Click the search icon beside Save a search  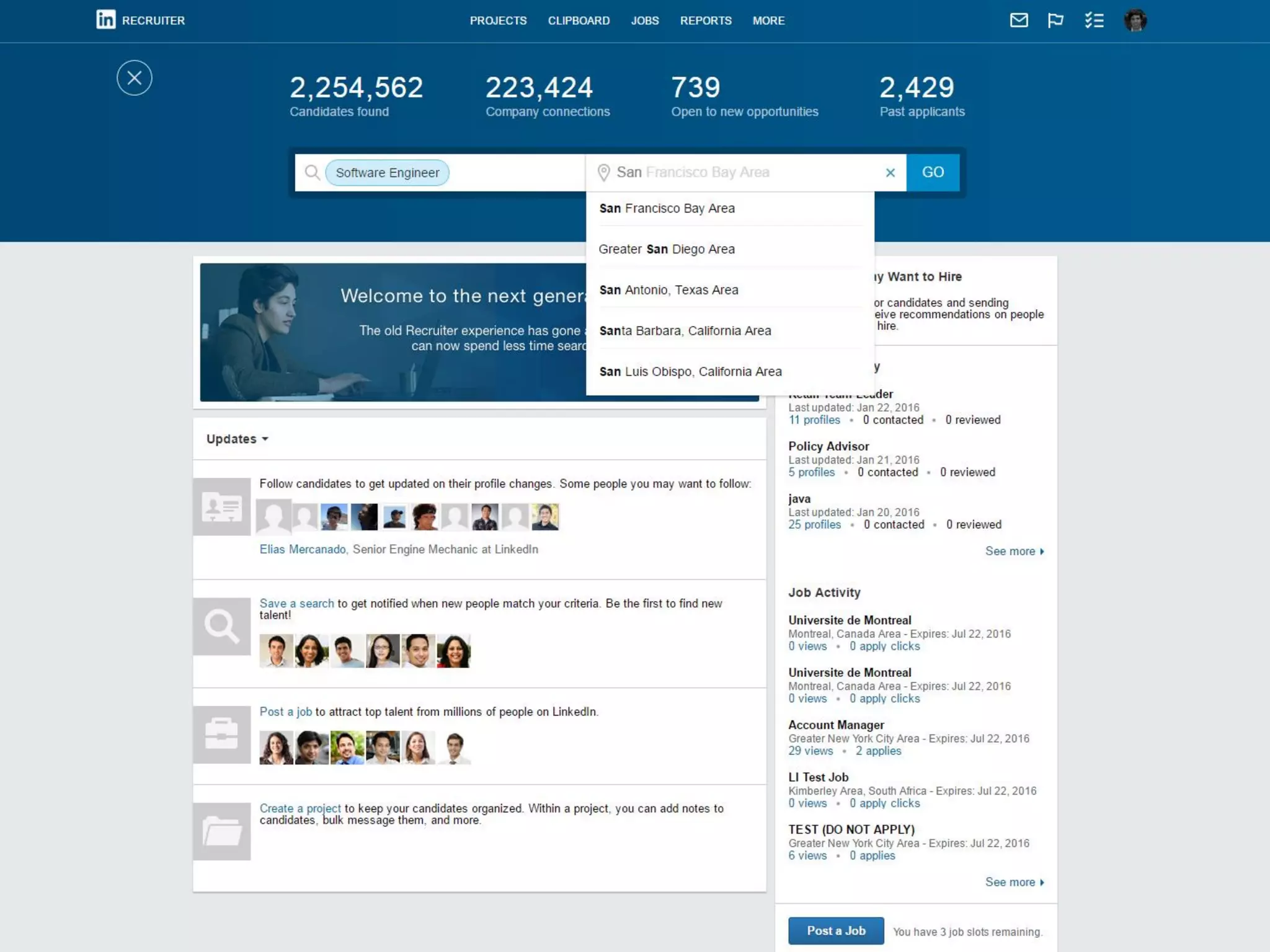[222, 627]
